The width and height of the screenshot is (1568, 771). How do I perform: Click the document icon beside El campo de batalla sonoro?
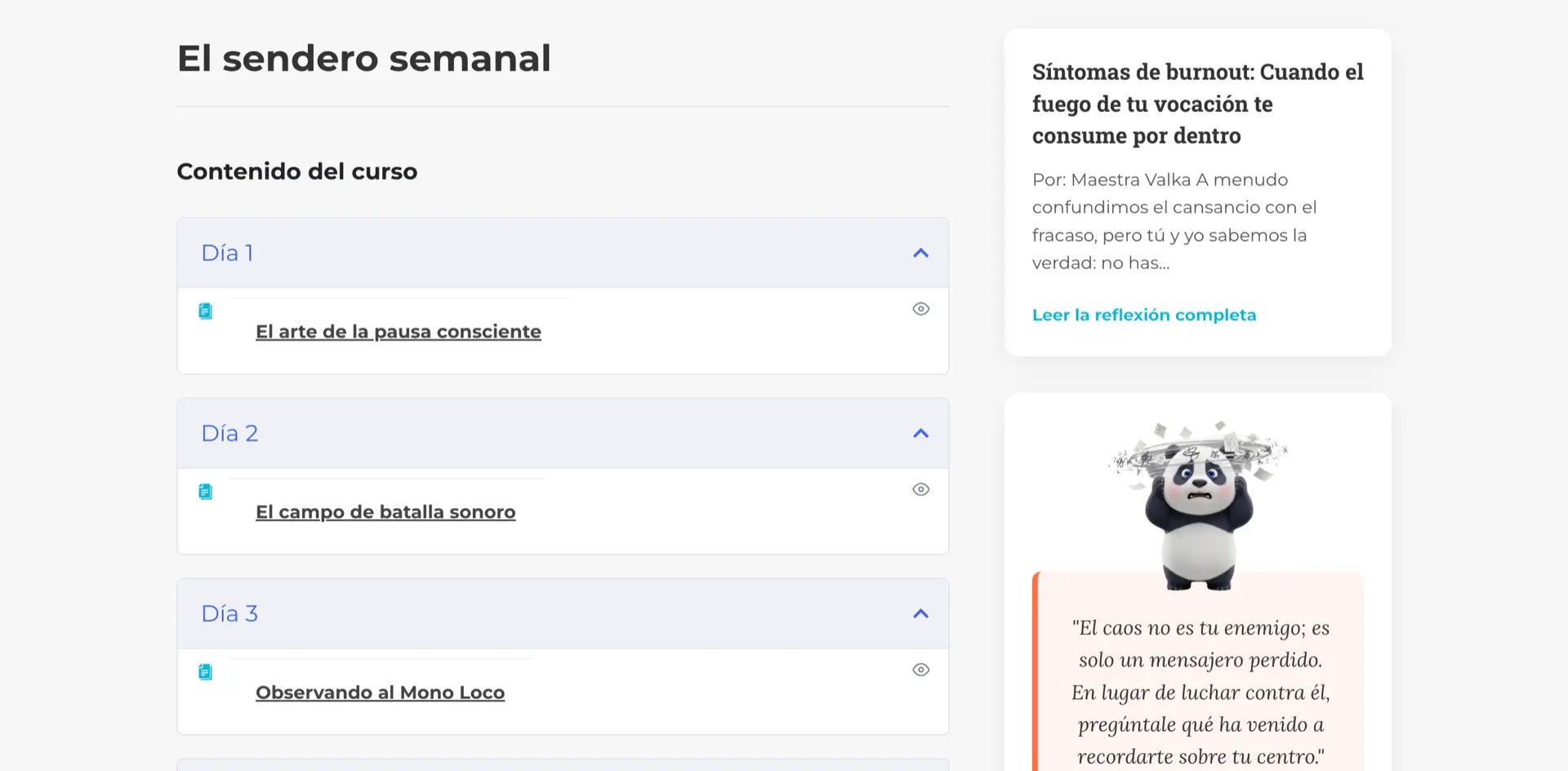pyautogui.click(x=206, y=492)
